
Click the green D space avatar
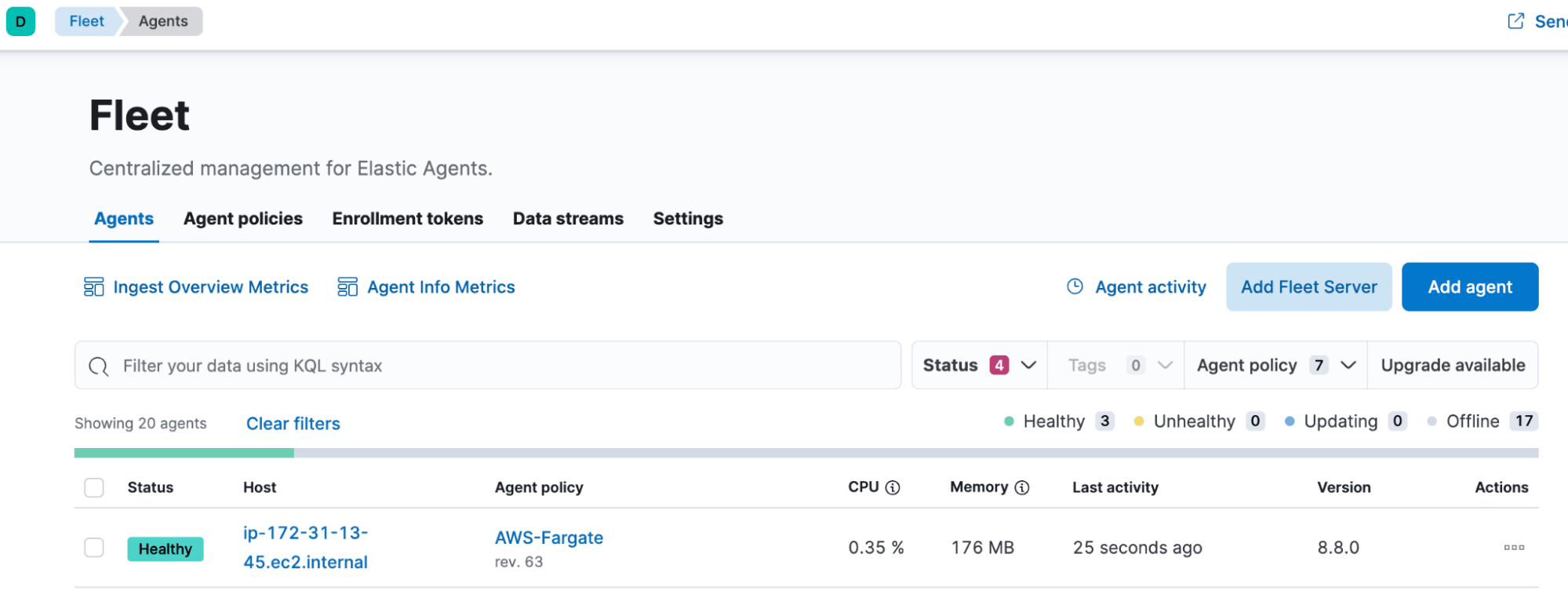(20, 21)
